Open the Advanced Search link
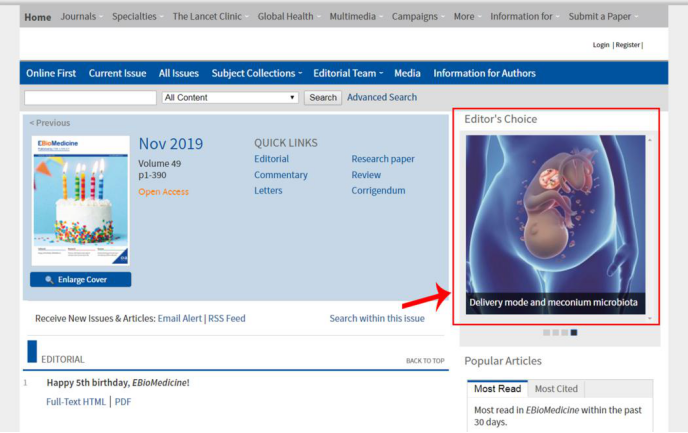 coord(382,97)
